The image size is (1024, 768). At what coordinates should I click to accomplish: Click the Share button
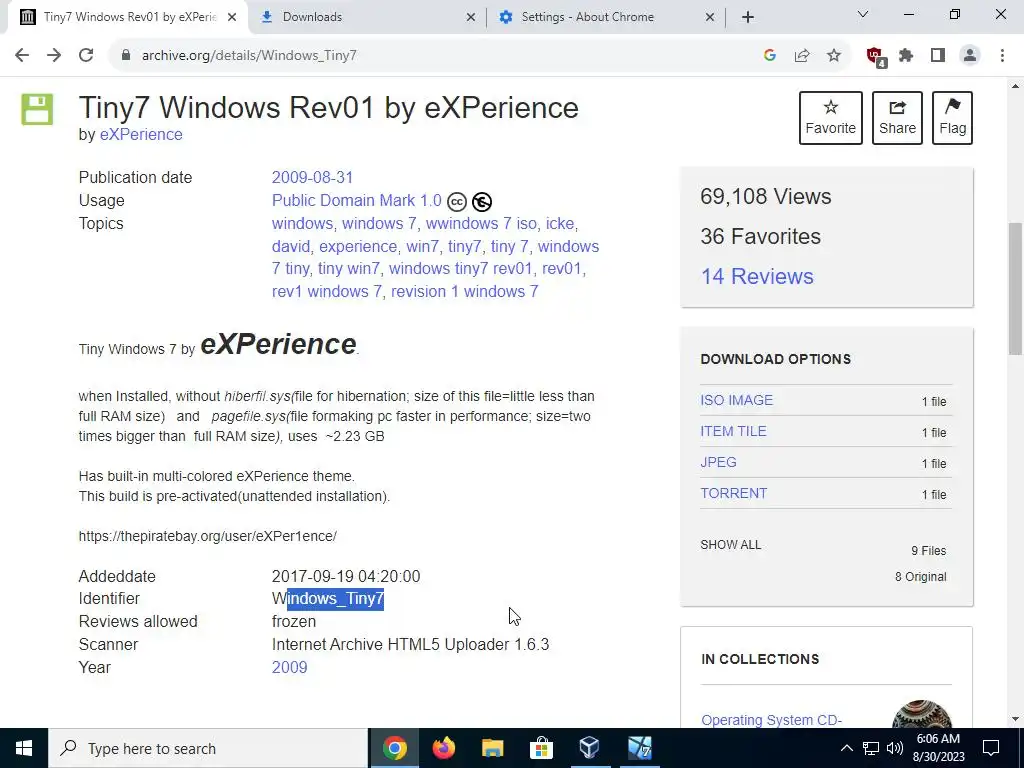coord(897,118)
